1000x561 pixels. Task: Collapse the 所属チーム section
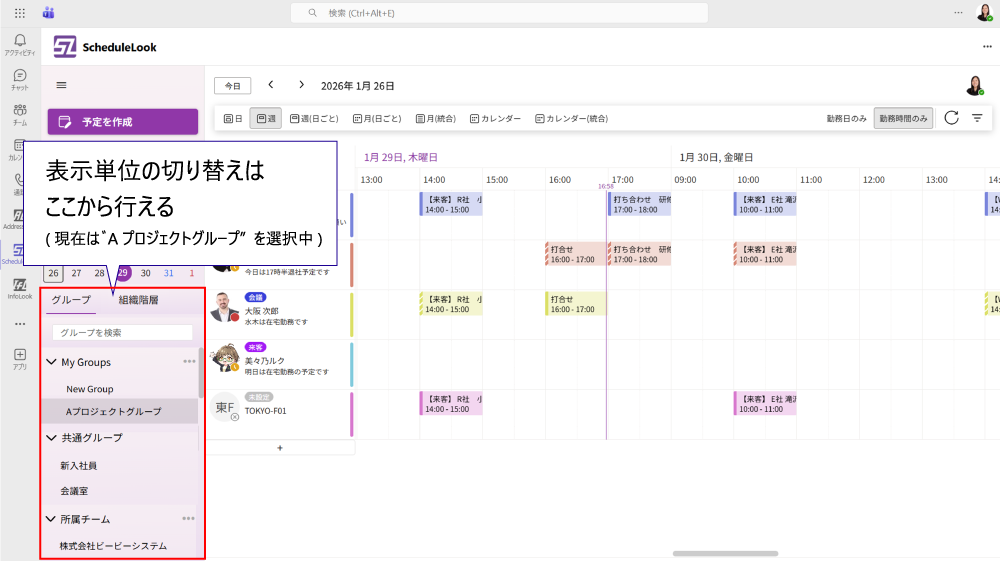tap(52, 519)
